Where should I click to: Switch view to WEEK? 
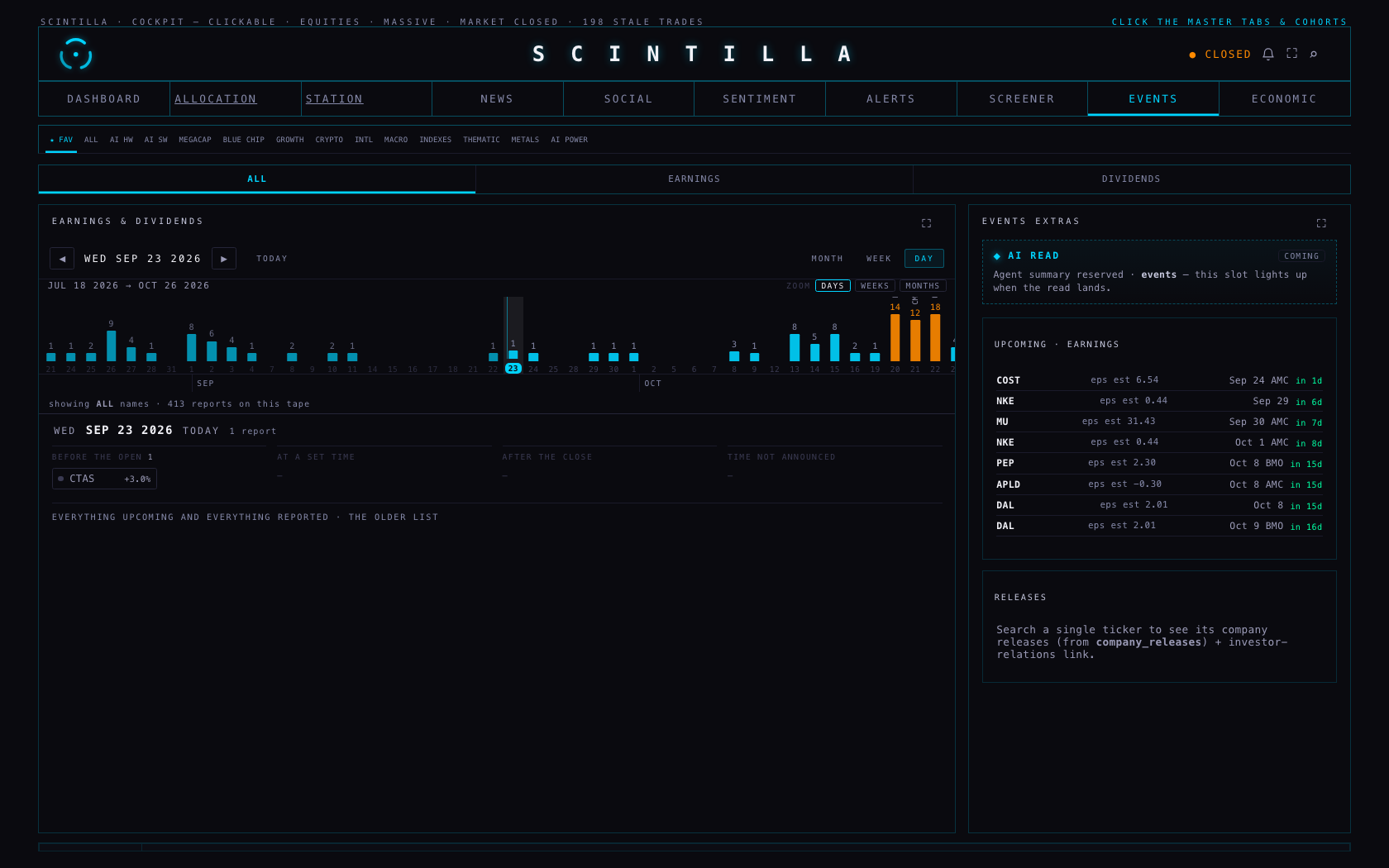point(879,259)
